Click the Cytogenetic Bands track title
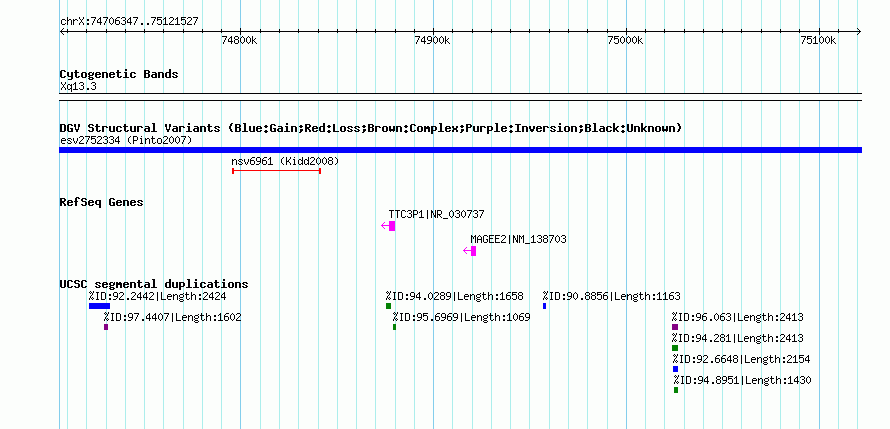 pos(119,74)
